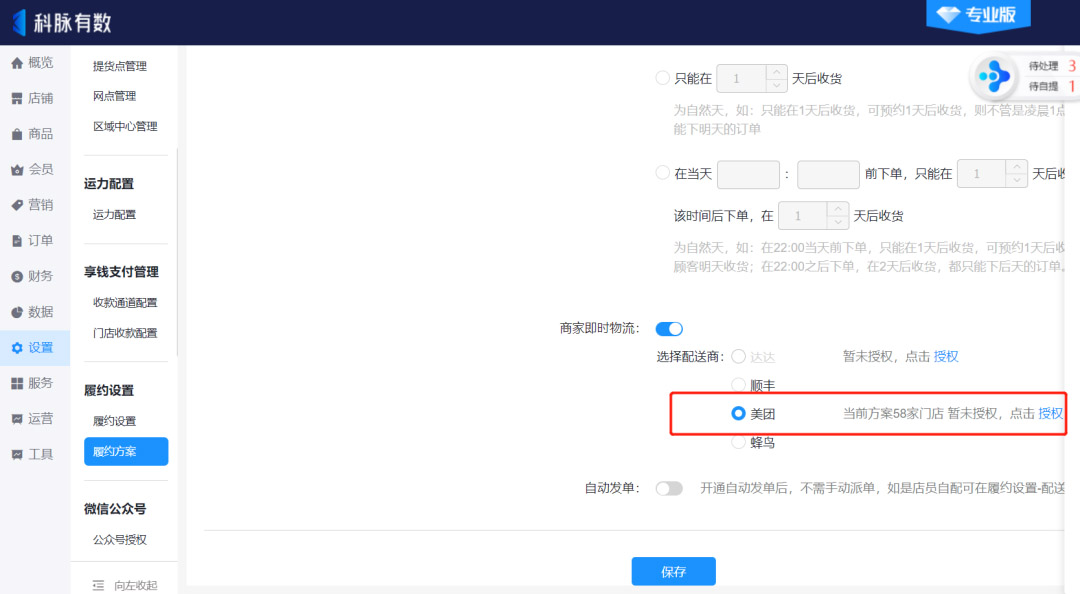
Task: Enable the 自动发单 switch
Action: 669,489
